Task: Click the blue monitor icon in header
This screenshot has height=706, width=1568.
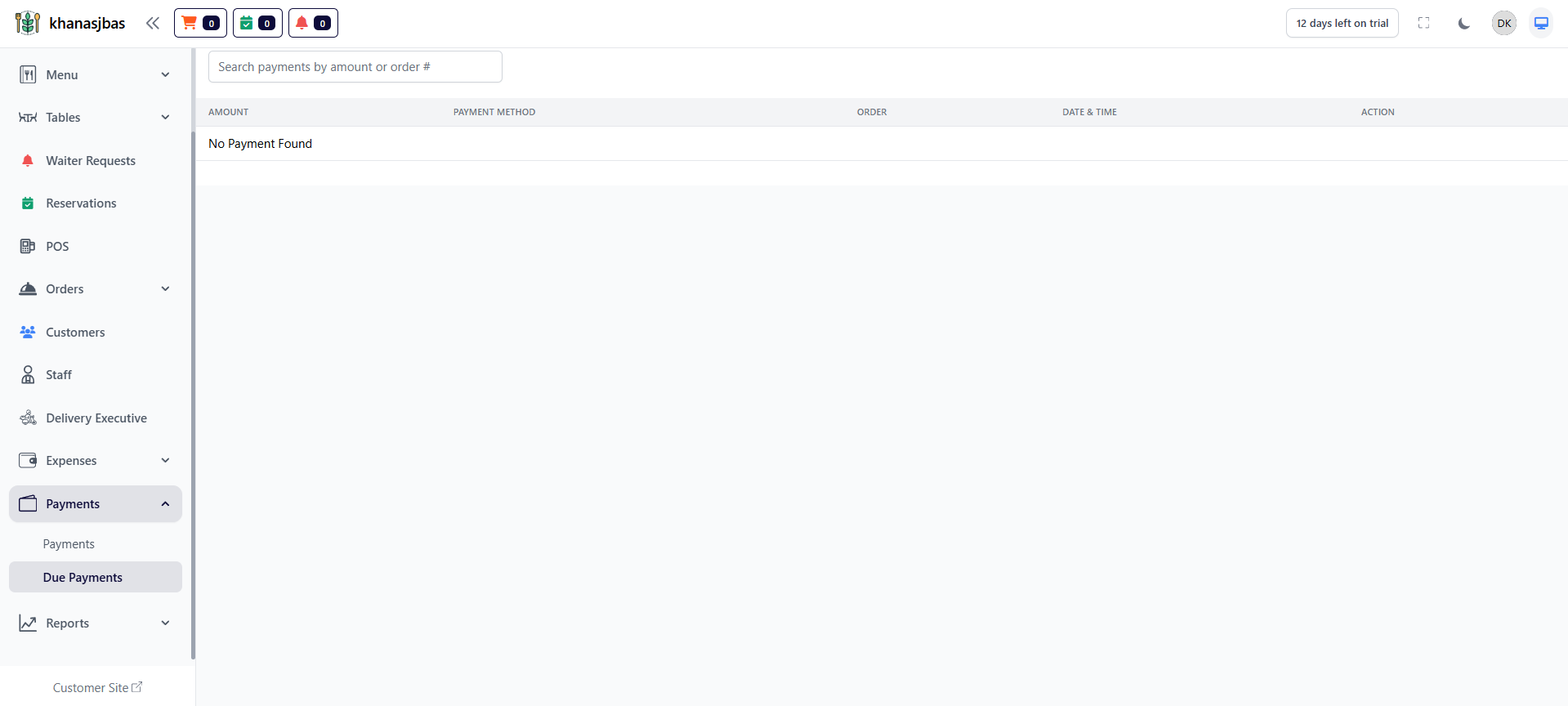Action: click(1541, 23)
